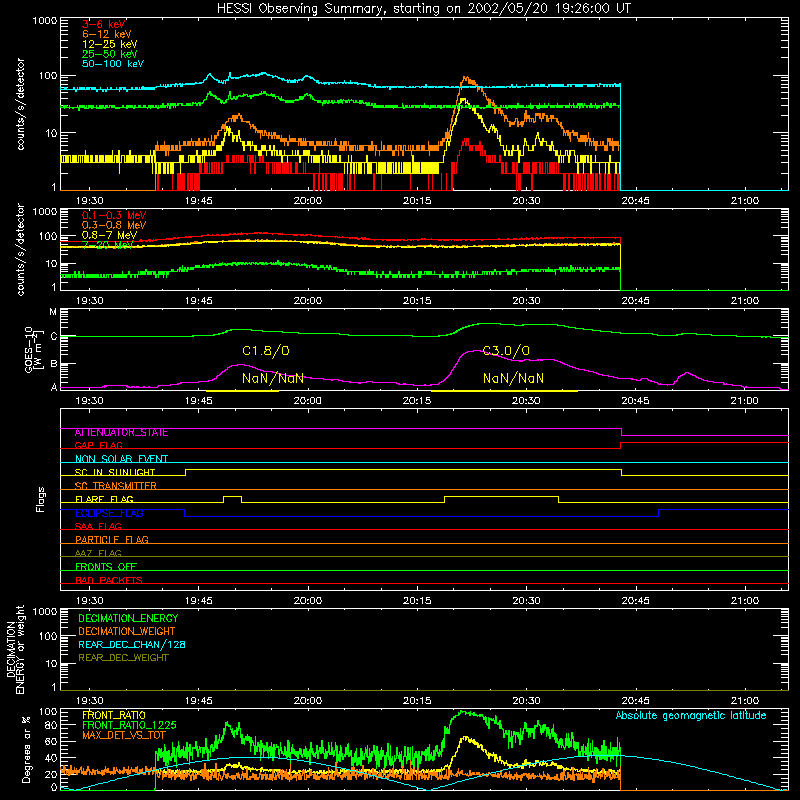The width and height of the screenshot is (800, 800).
Task: Select the 50-100 keV legend label
Action: pyautogui.click(x=113, y=64)
